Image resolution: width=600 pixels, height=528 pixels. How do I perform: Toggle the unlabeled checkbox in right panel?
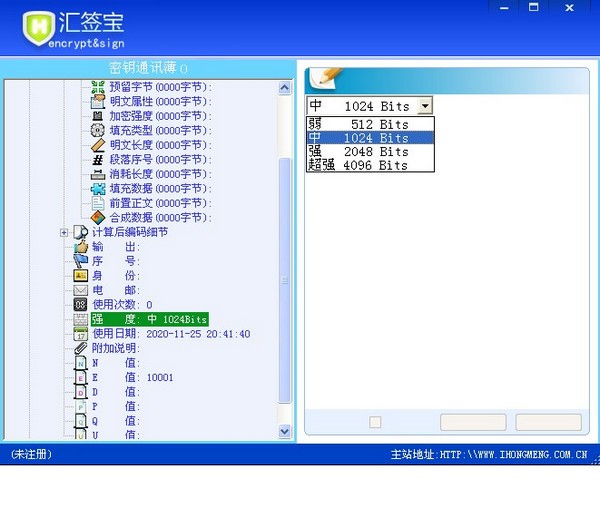click(x=375, y=422)
